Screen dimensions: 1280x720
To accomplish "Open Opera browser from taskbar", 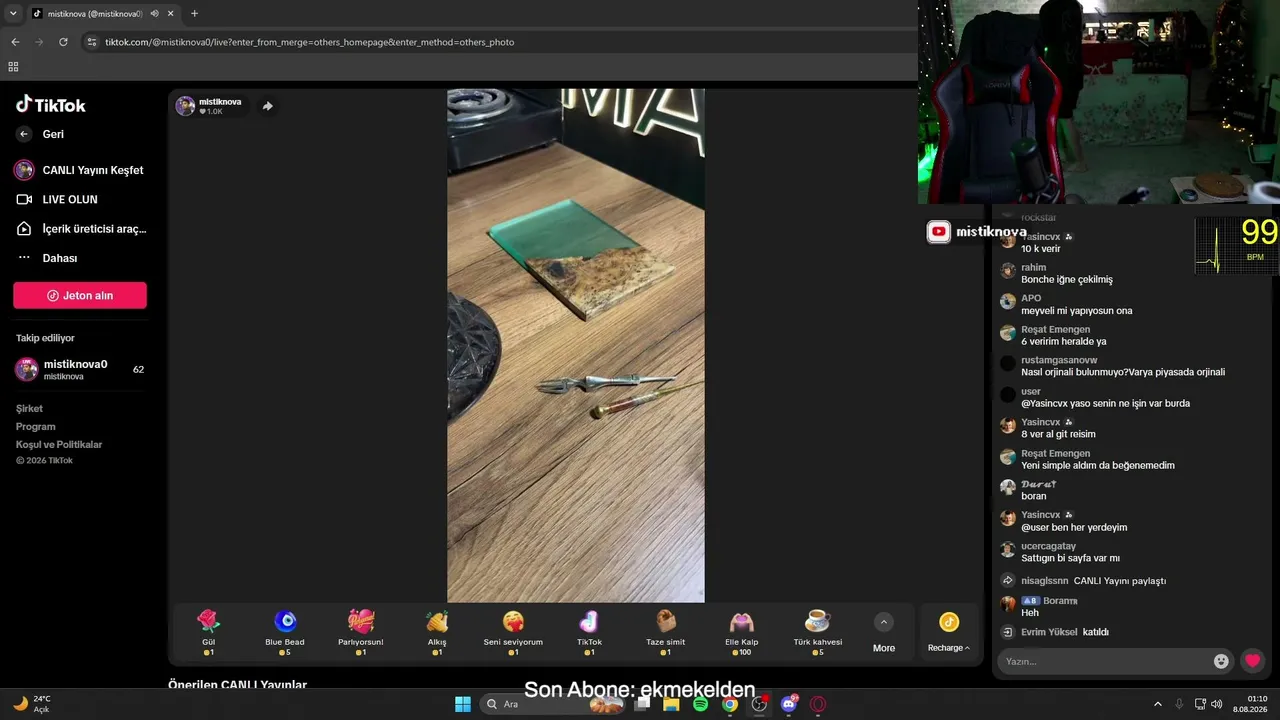I will point(818,704).
